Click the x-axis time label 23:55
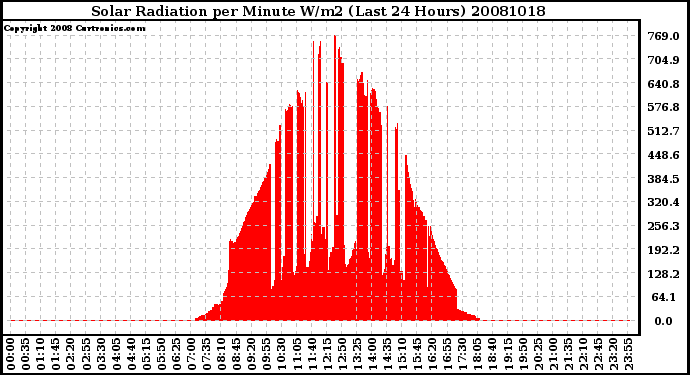 (x=628, y=354)
